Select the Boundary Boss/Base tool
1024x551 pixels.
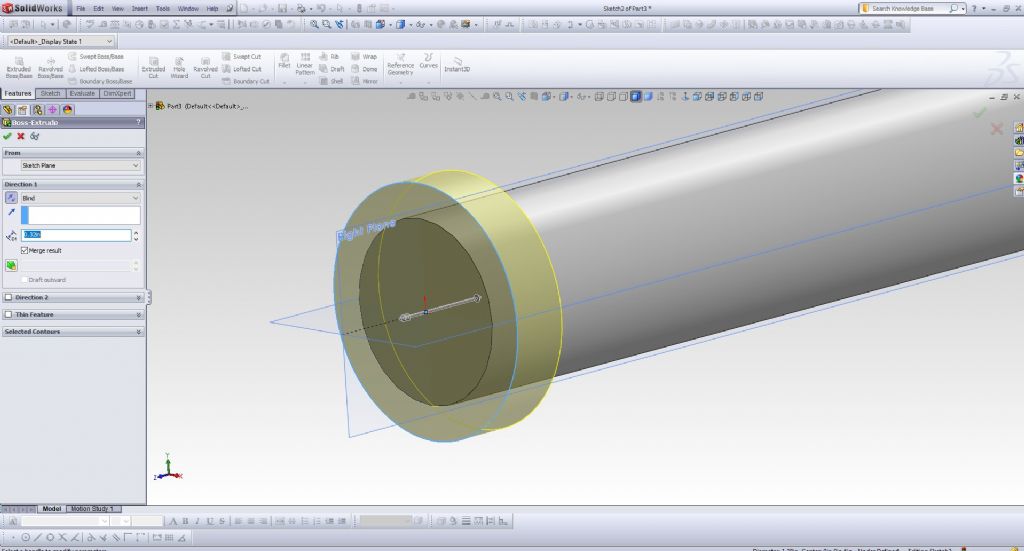click(x=100, y=82)
